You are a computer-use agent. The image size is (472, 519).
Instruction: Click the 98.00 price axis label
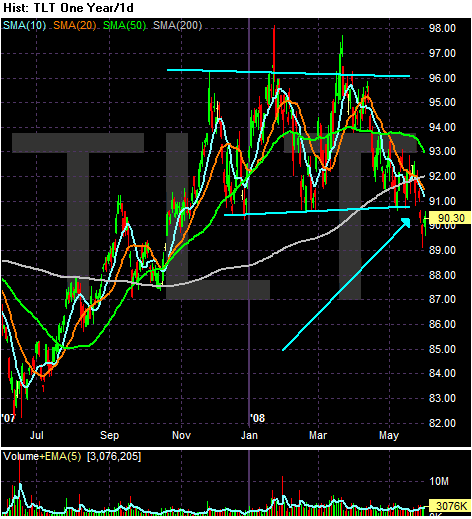(442, 28)
